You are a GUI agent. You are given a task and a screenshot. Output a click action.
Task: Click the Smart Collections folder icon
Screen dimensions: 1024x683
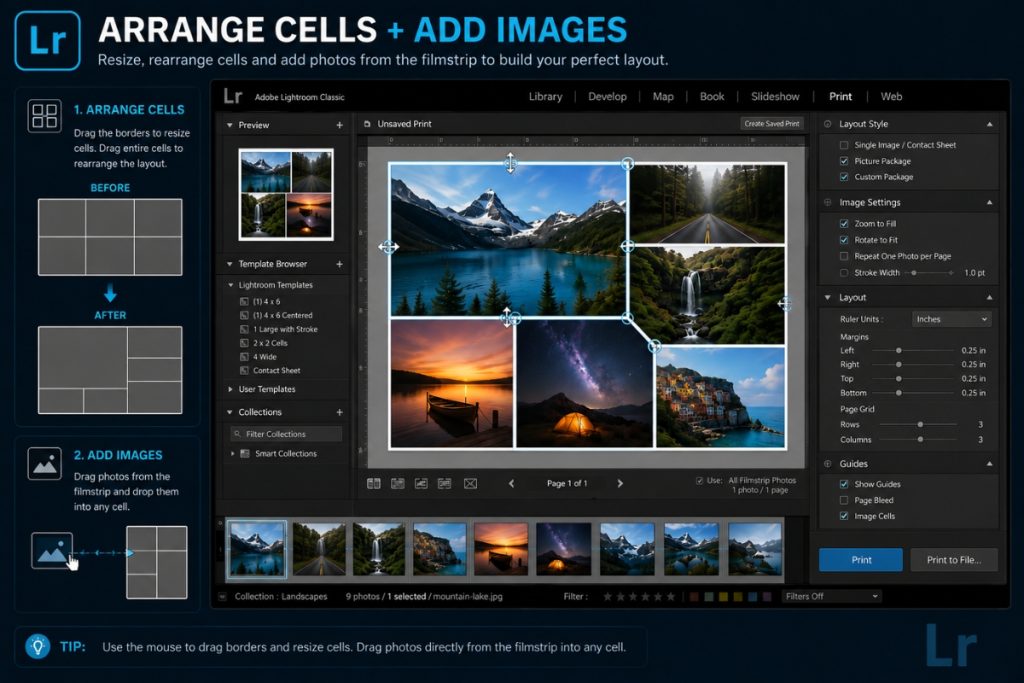(245, 453)
